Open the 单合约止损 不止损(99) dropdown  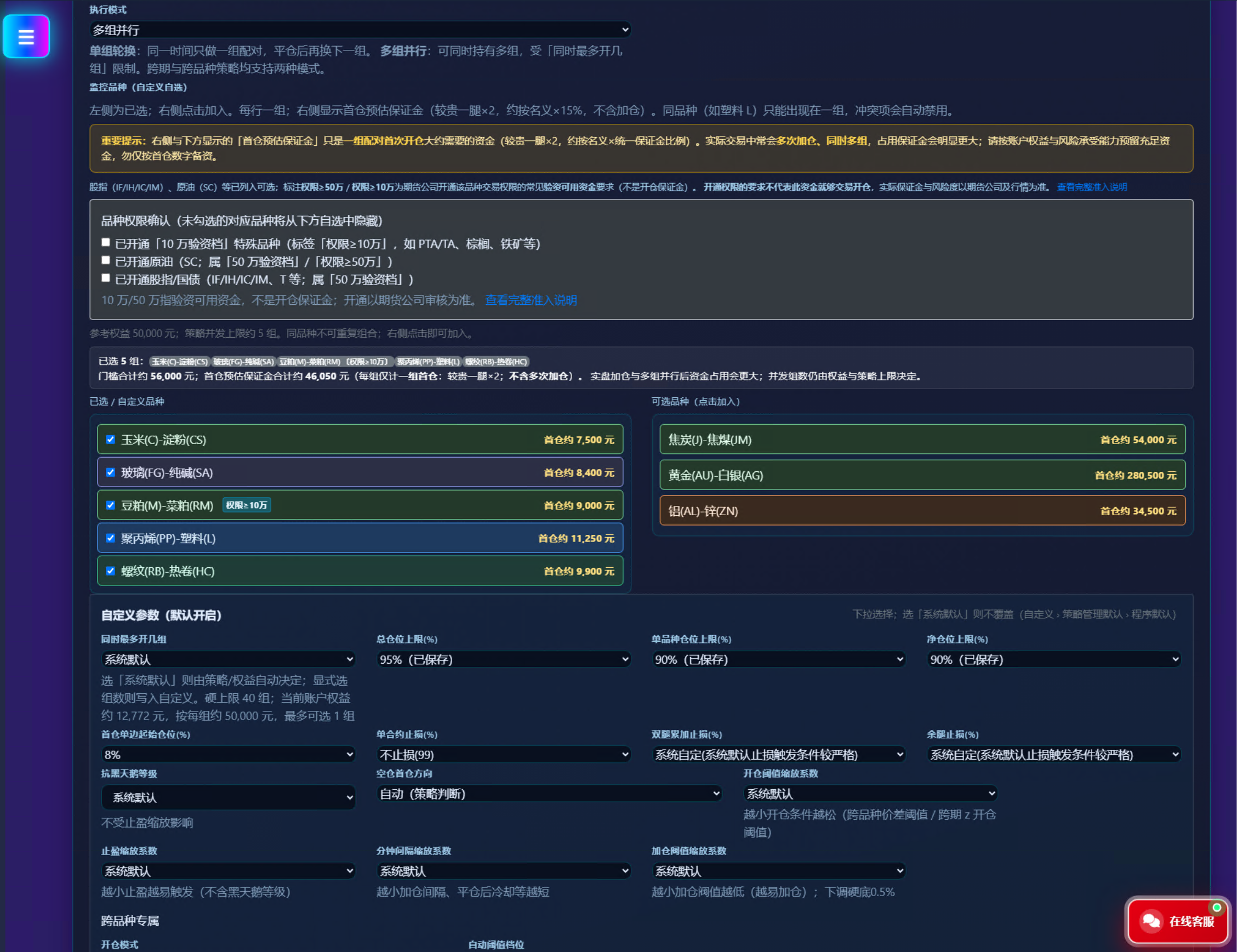pos(504,754)
